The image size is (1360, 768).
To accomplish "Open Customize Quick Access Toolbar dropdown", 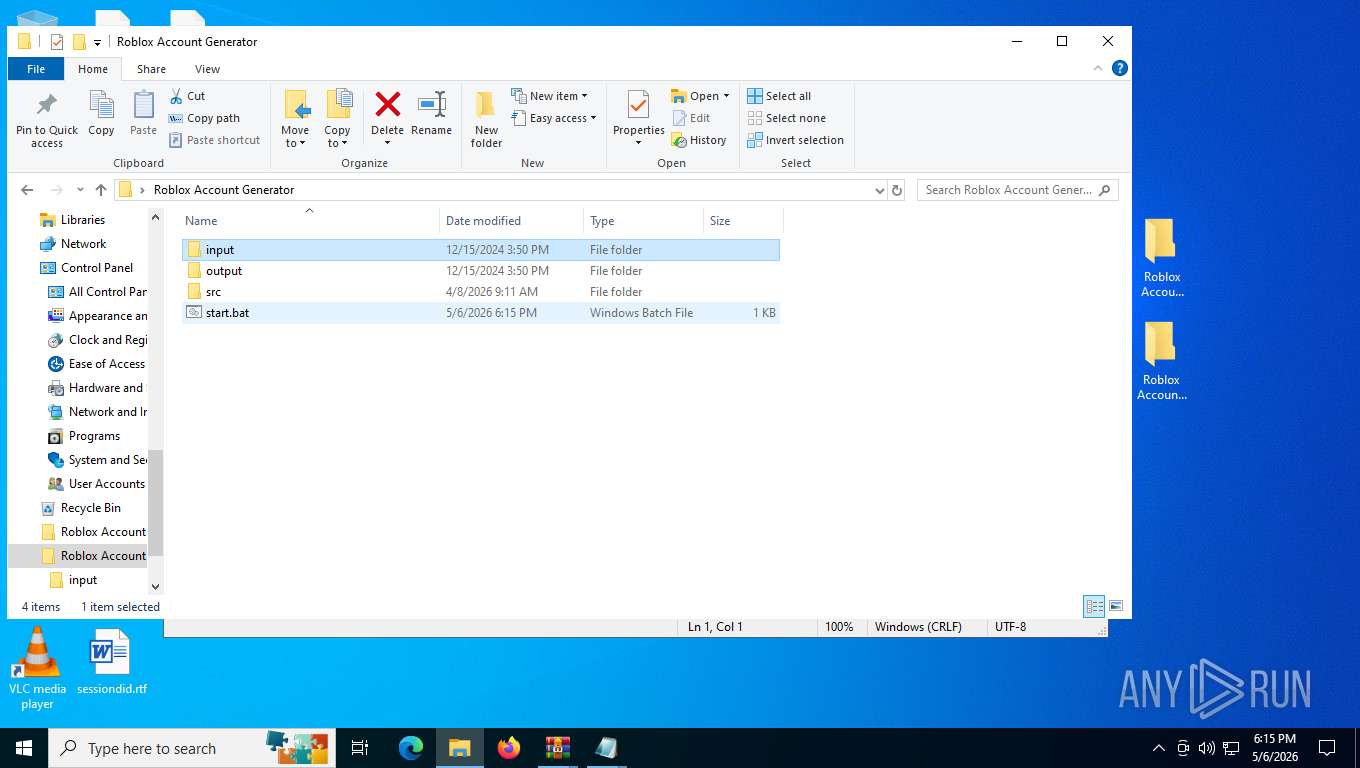I will (97, 42).
